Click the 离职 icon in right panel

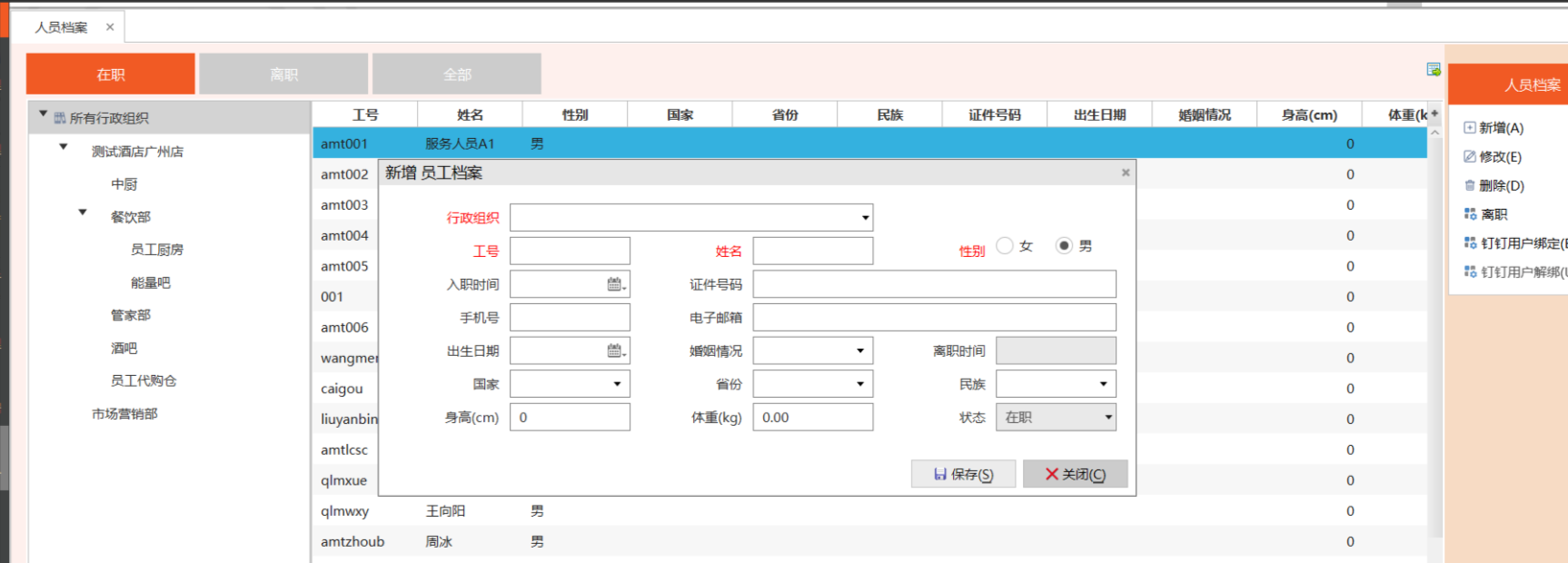(x=1470, y=214)
